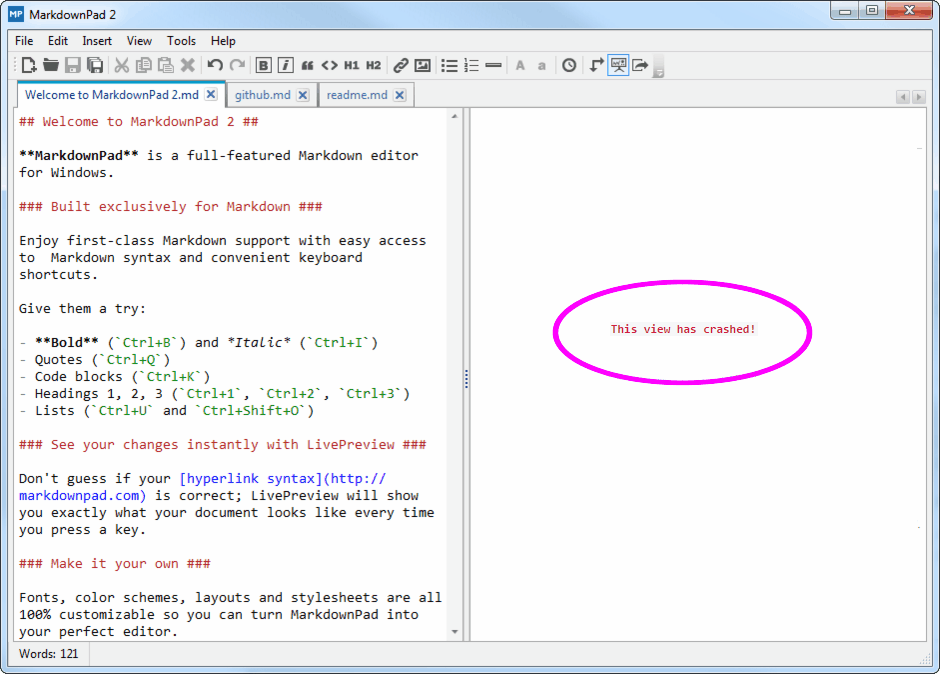Open a file using the folder icon
This screenshot has width=940, height=674.
coord(50,65)
